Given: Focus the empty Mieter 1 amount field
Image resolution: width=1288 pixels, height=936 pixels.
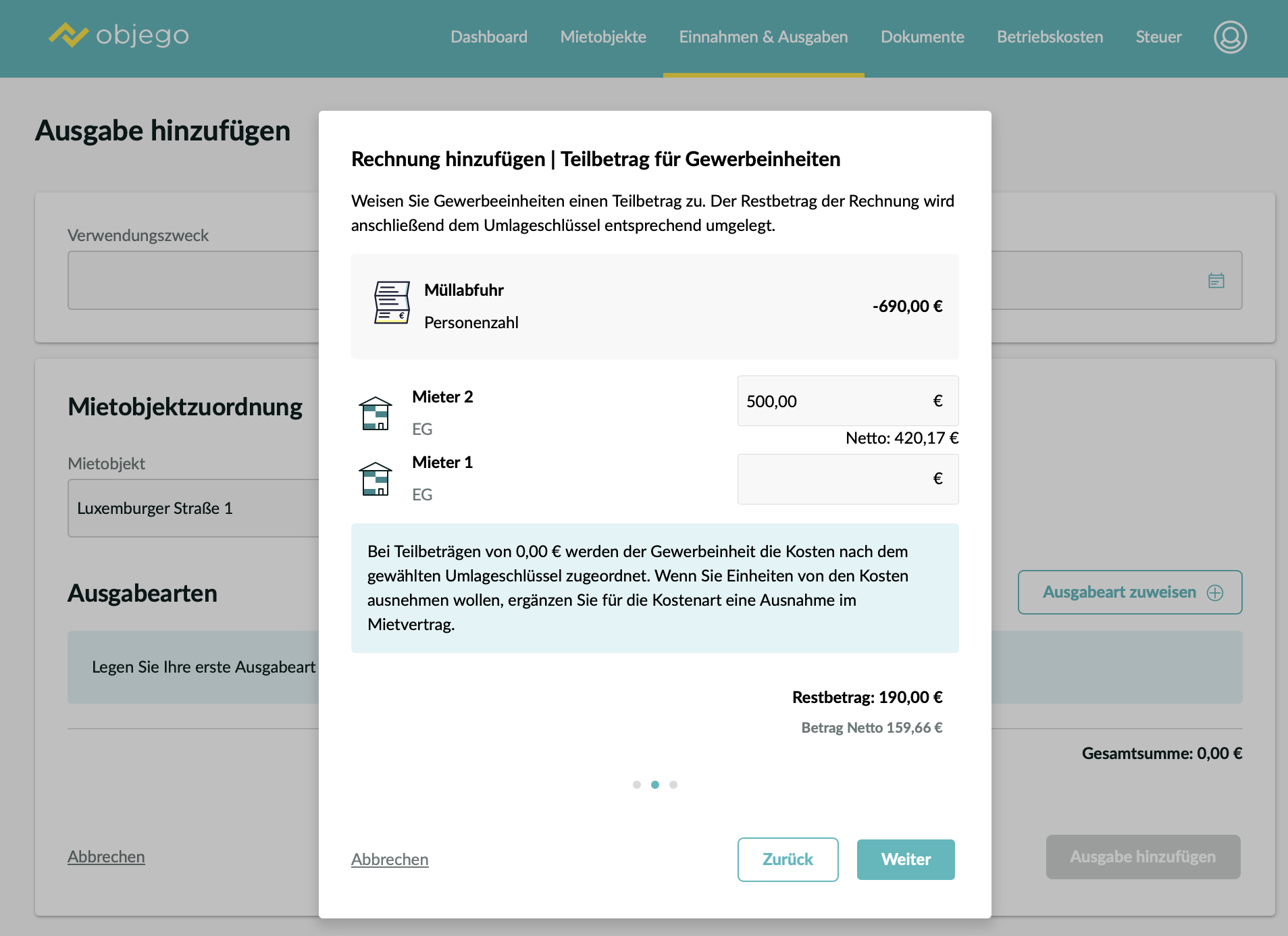Looking at the screenshot, I should point(848,479).
